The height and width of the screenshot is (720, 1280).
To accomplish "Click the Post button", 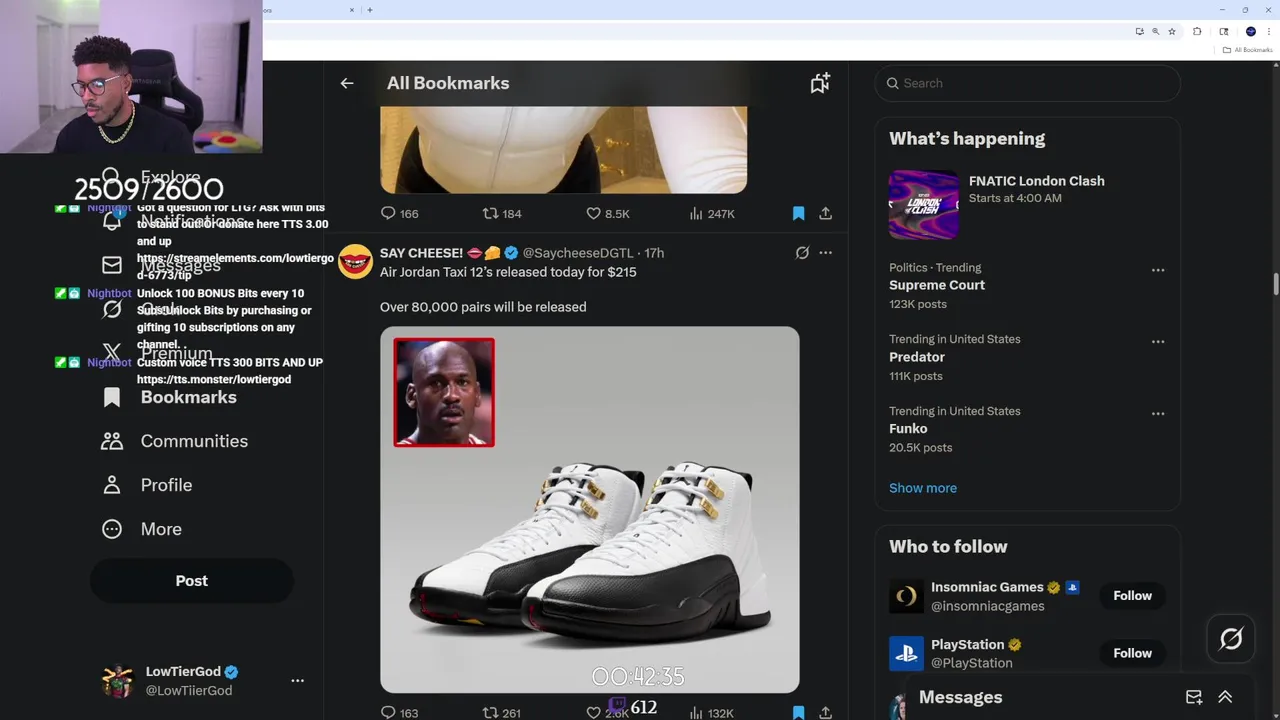I will (x=192, y=581).
